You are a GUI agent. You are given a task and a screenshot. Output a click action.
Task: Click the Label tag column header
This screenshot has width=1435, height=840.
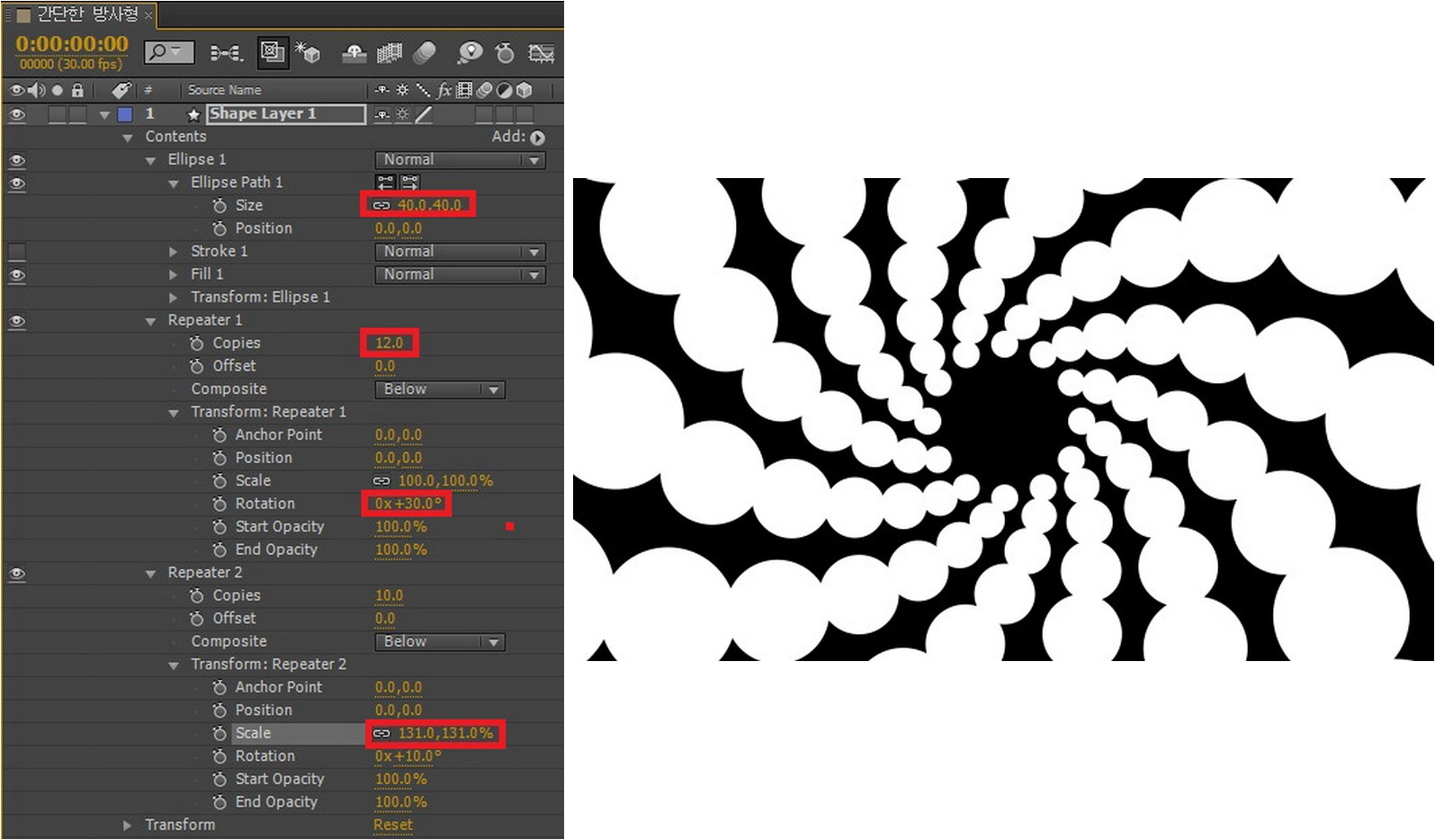tap(121, 90)
